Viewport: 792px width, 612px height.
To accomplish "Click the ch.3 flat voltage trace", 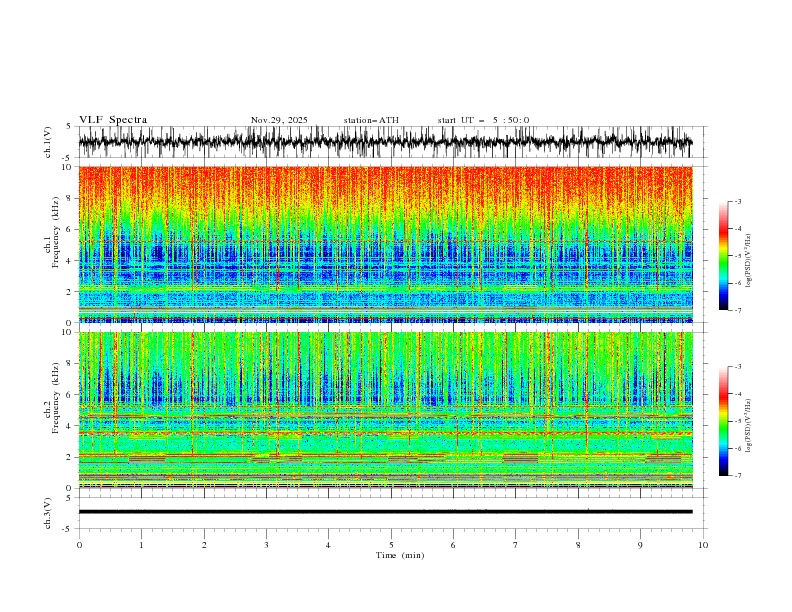I will point(385,512).
